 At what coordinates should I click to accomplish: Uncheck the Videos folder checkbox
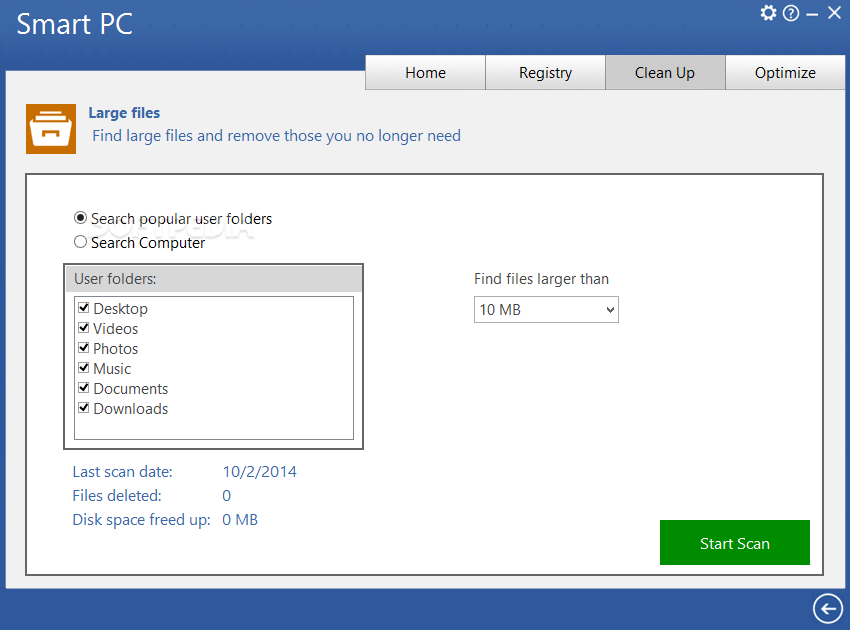pyautogui.click(x=83, y=328)
